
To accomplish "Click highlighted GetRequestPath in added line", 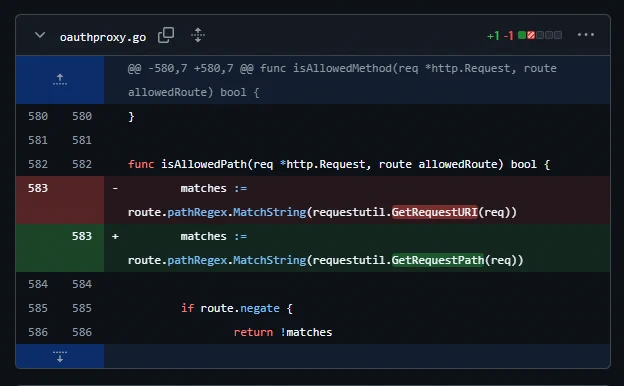I will pyautogui.click(x=438, y=260).
